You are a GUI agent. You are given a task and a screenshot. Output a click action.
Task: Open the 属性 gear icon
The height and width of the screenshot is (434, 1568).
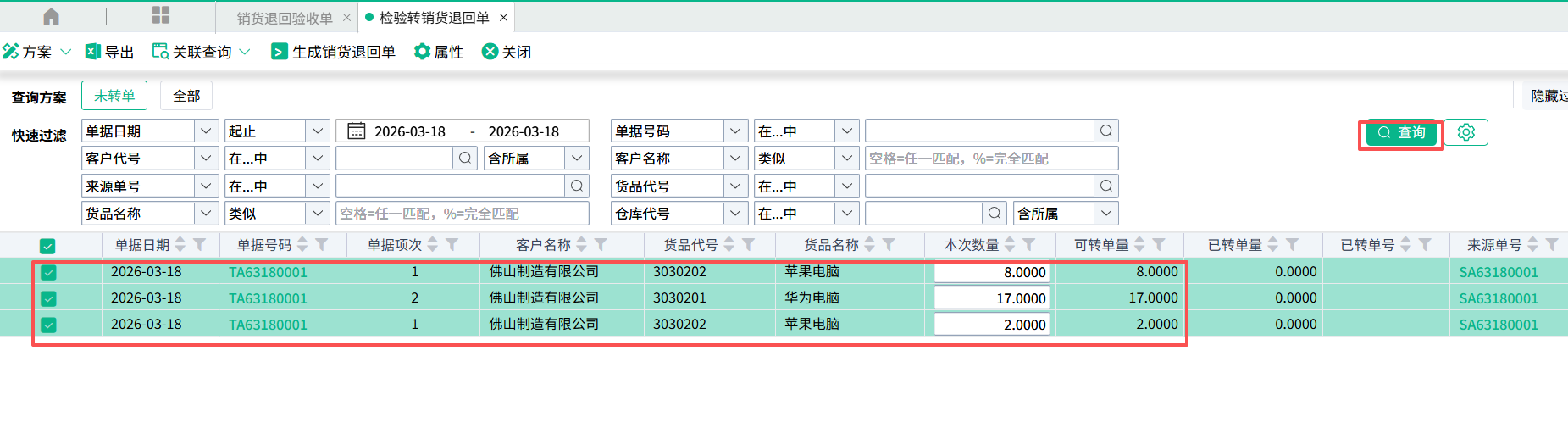click(422, 52)
